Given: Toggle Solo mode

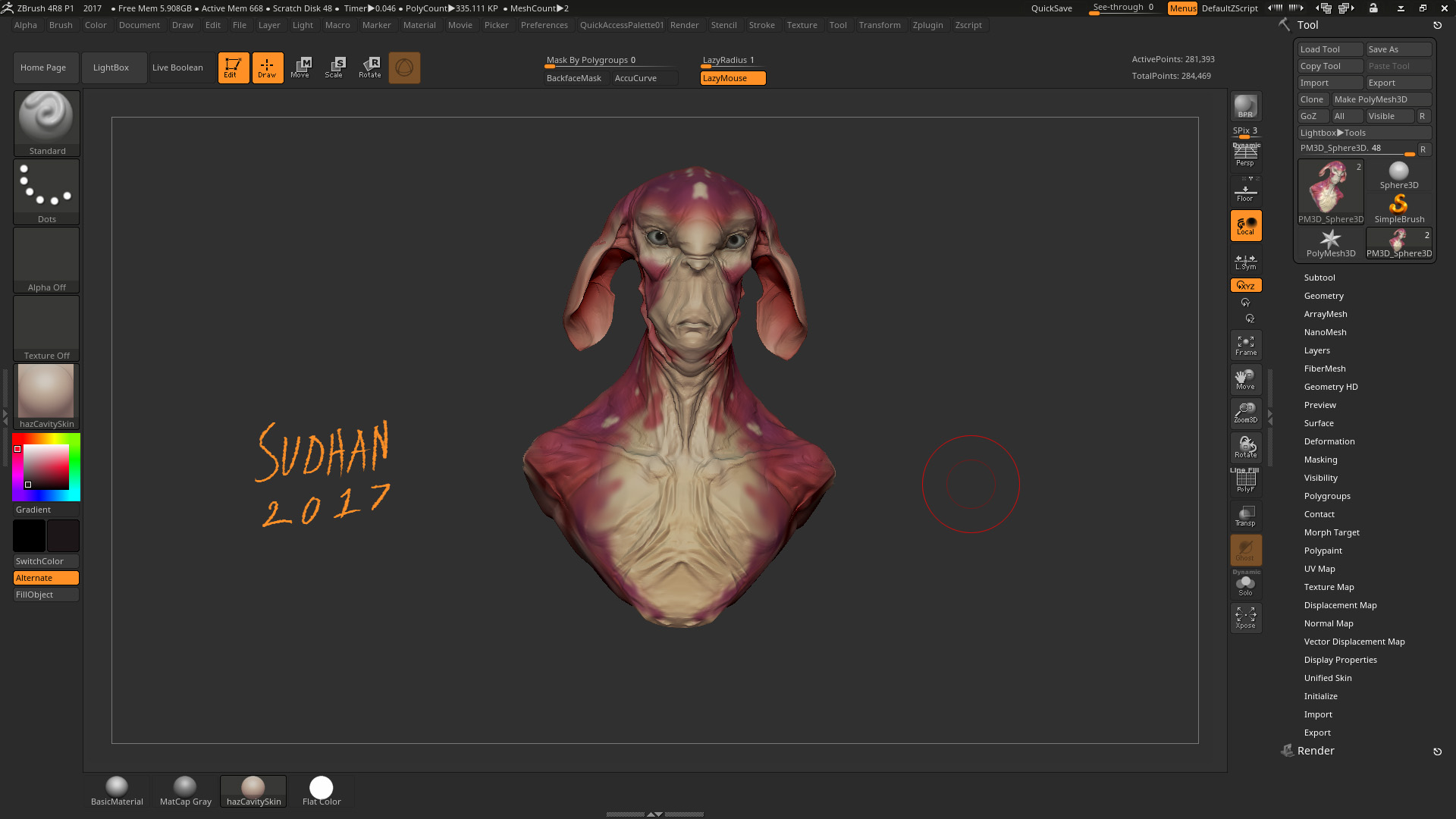Looking at the screenshot, I should (x=1246, y=585).
